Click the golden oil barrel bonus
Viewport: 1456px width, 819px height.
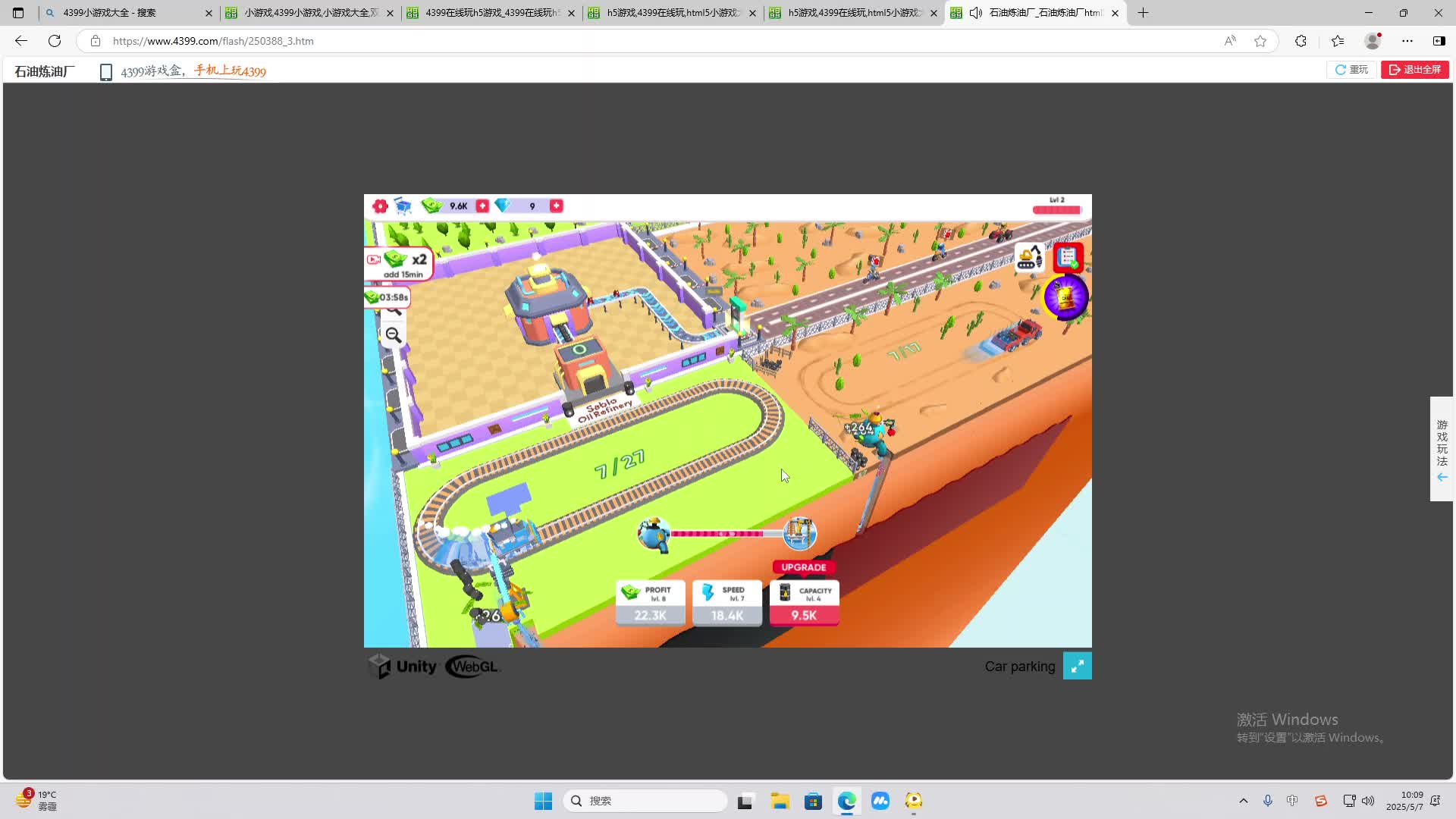tap(1065, 297)
